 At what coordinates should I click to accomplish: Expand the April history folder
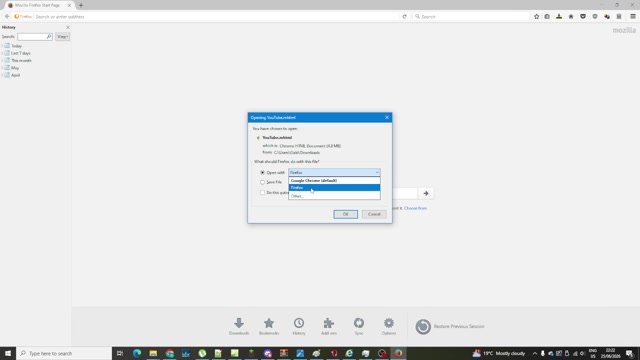point(2,75)
